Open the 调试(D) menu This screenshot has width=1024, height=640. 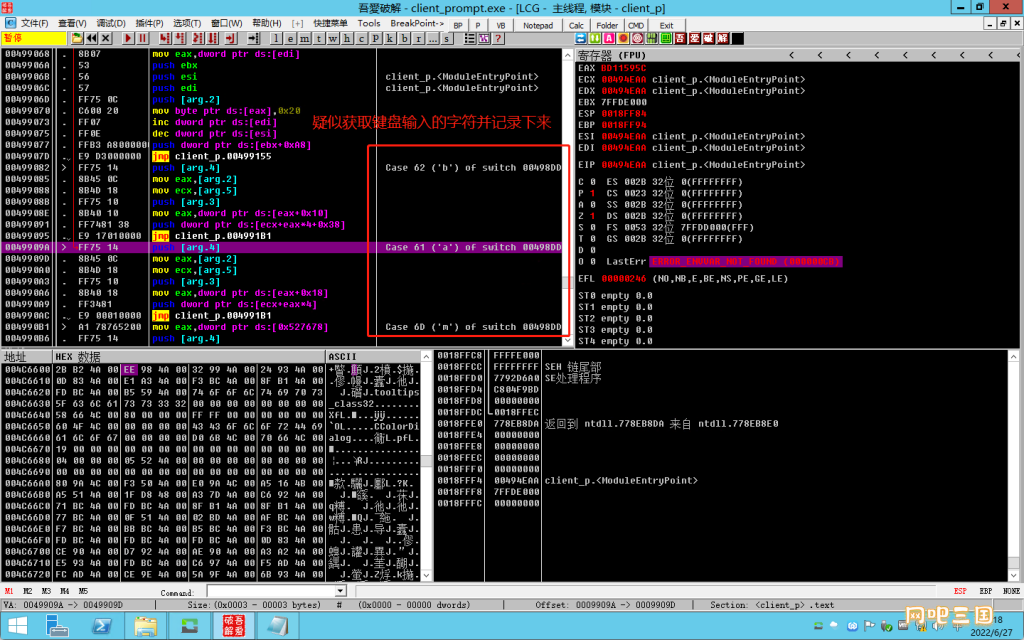pos(111,24)
